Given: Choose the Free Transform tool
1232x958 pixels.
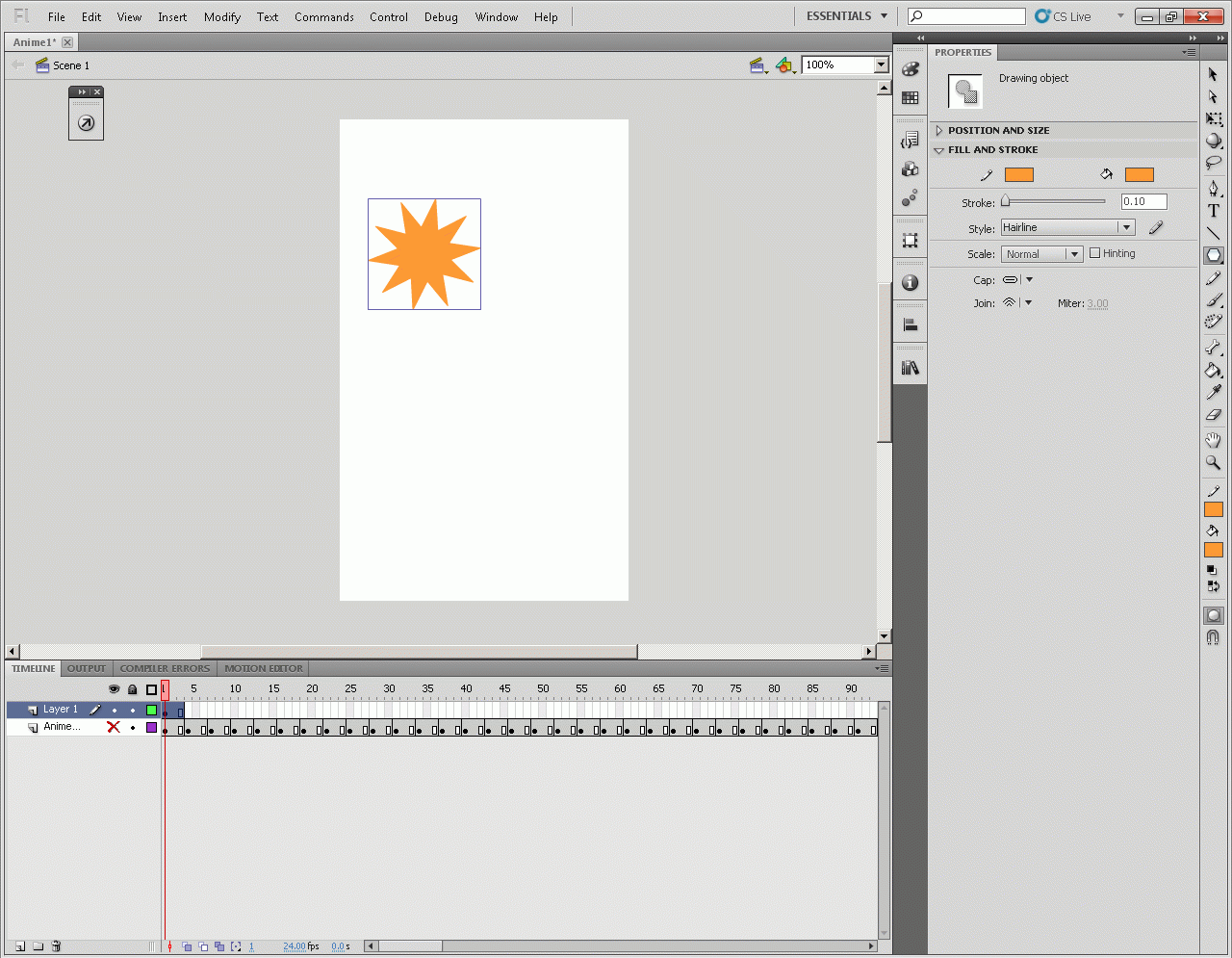Looking at the screenshot, I should point(1213,119).
